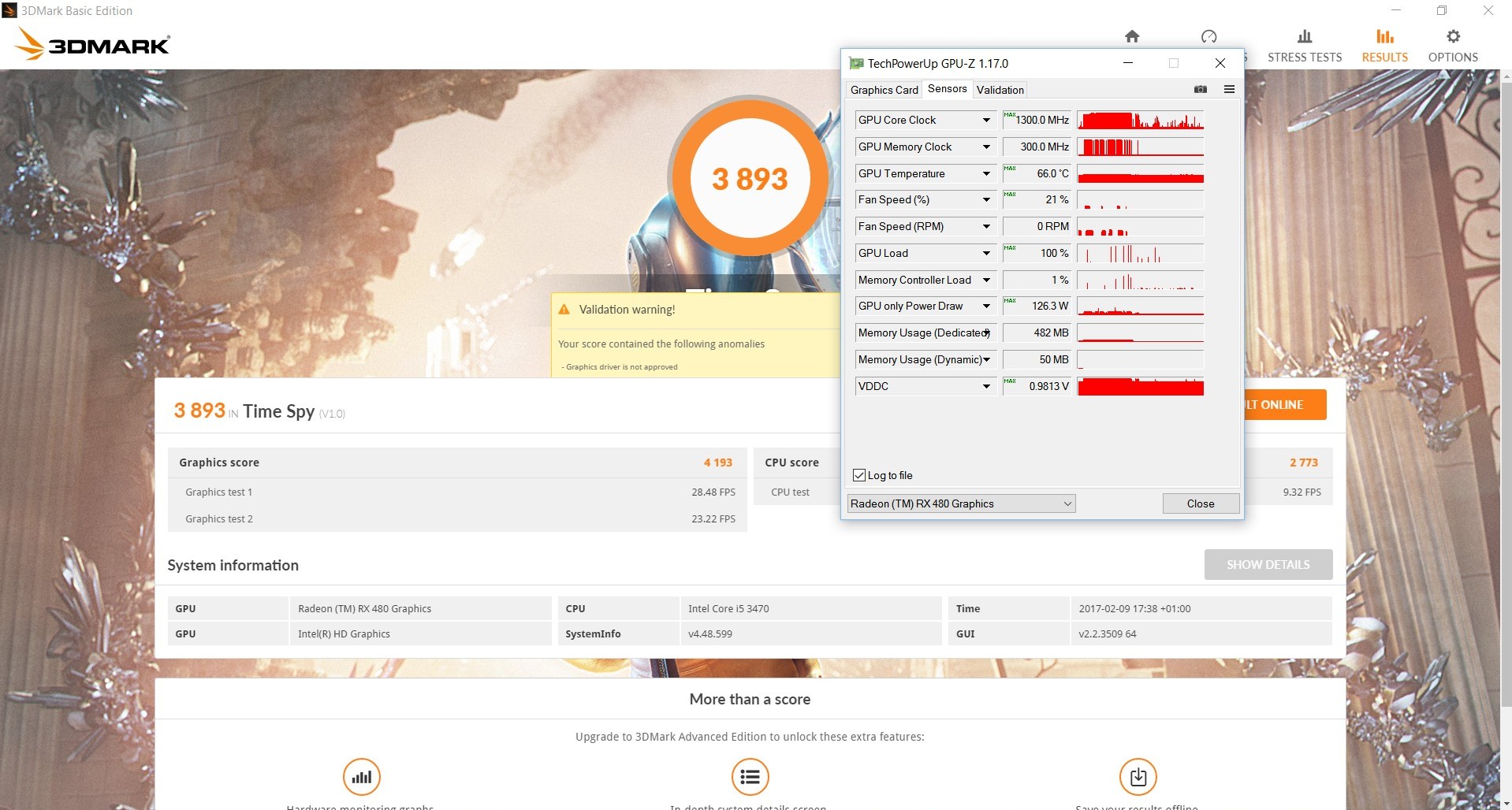
Task: Expand the Memory Controller Load dropdown
Action: coord(986,280)
